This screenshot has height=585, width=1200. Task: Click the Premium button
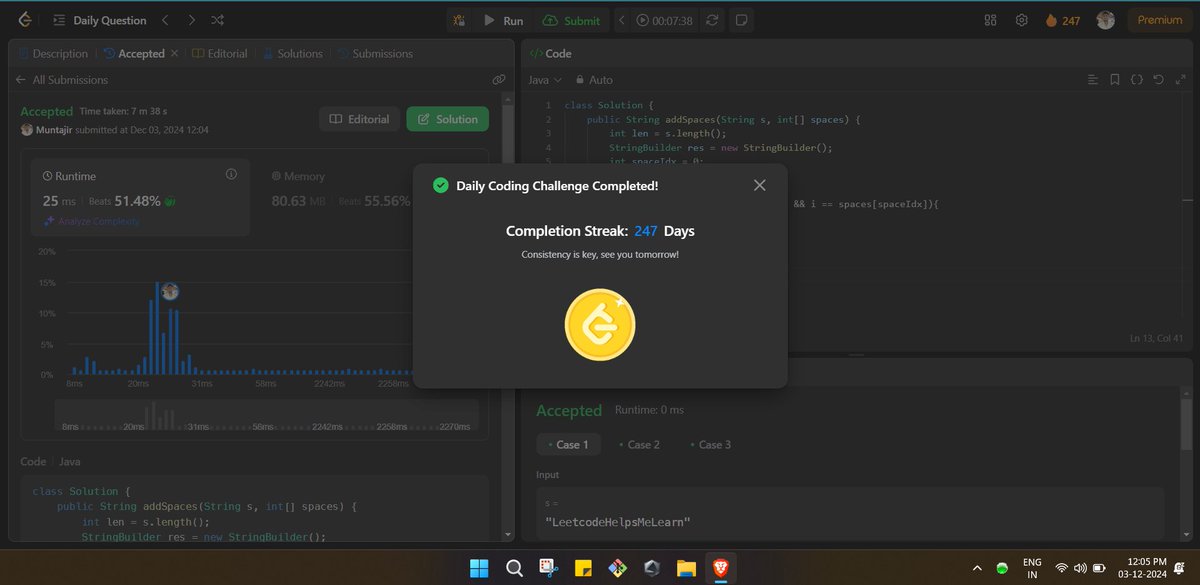(x=1159, y=20)
